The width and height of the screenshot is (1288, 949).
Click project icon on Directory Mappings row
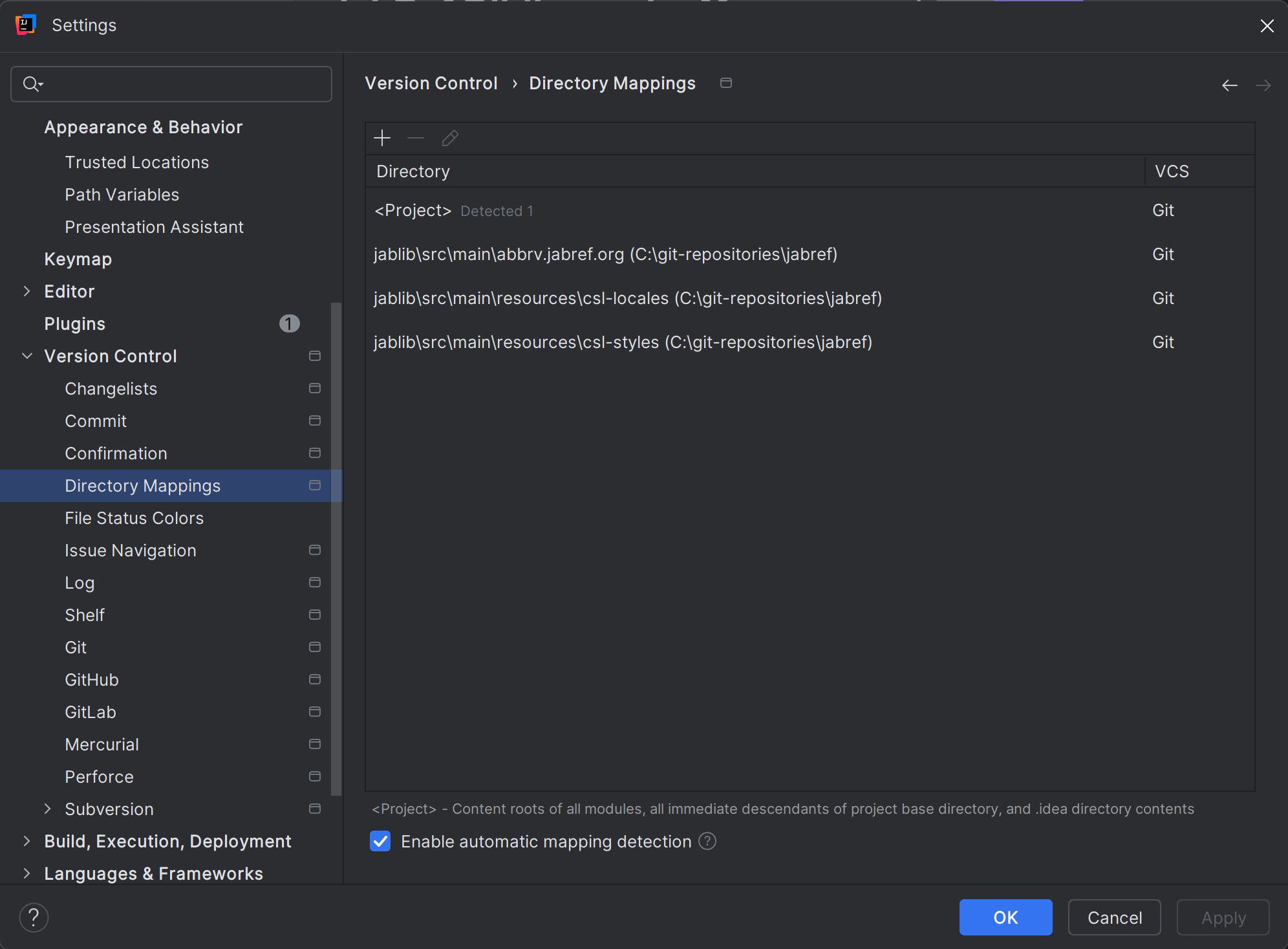tap(315, 485)
